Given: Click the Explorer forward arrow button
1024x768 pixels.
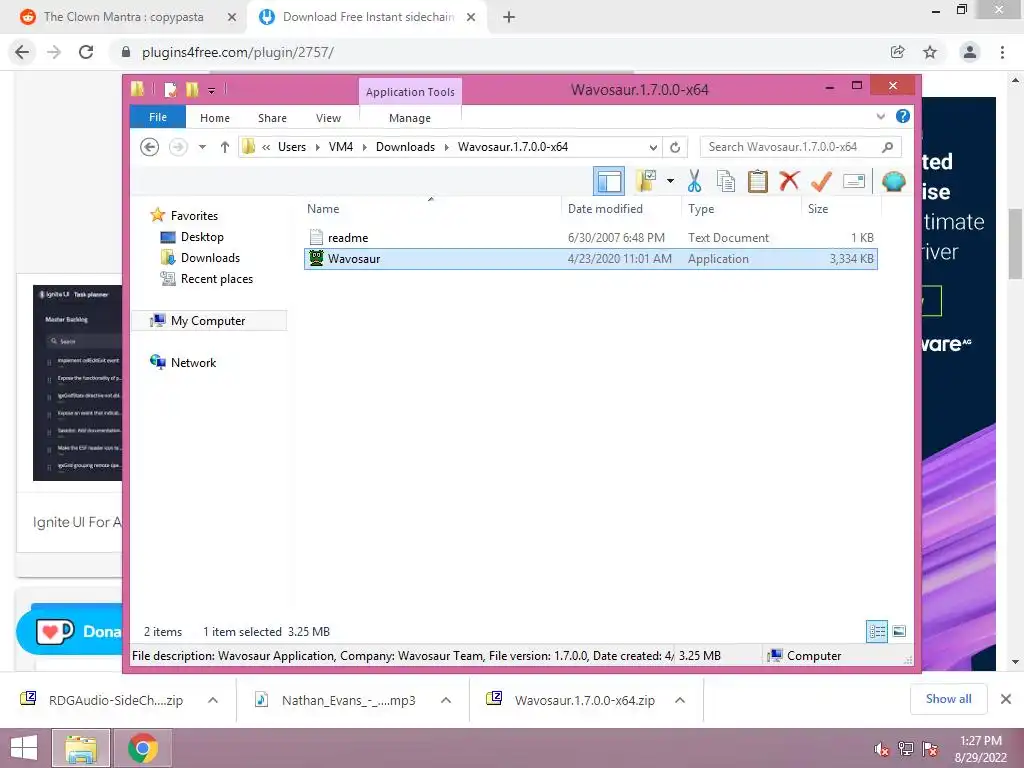Looking at the screenshot, I should pos(178,147).
